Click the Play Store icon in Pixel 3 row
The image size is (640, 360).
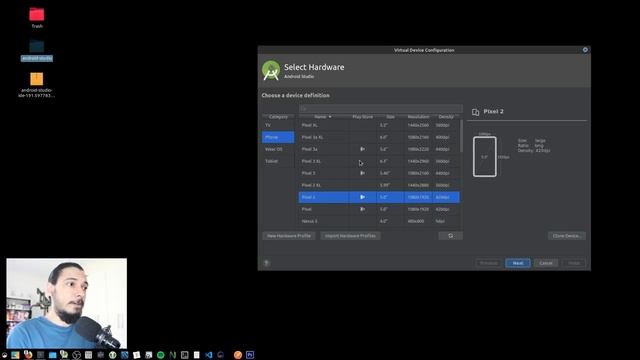click(362, 173)
